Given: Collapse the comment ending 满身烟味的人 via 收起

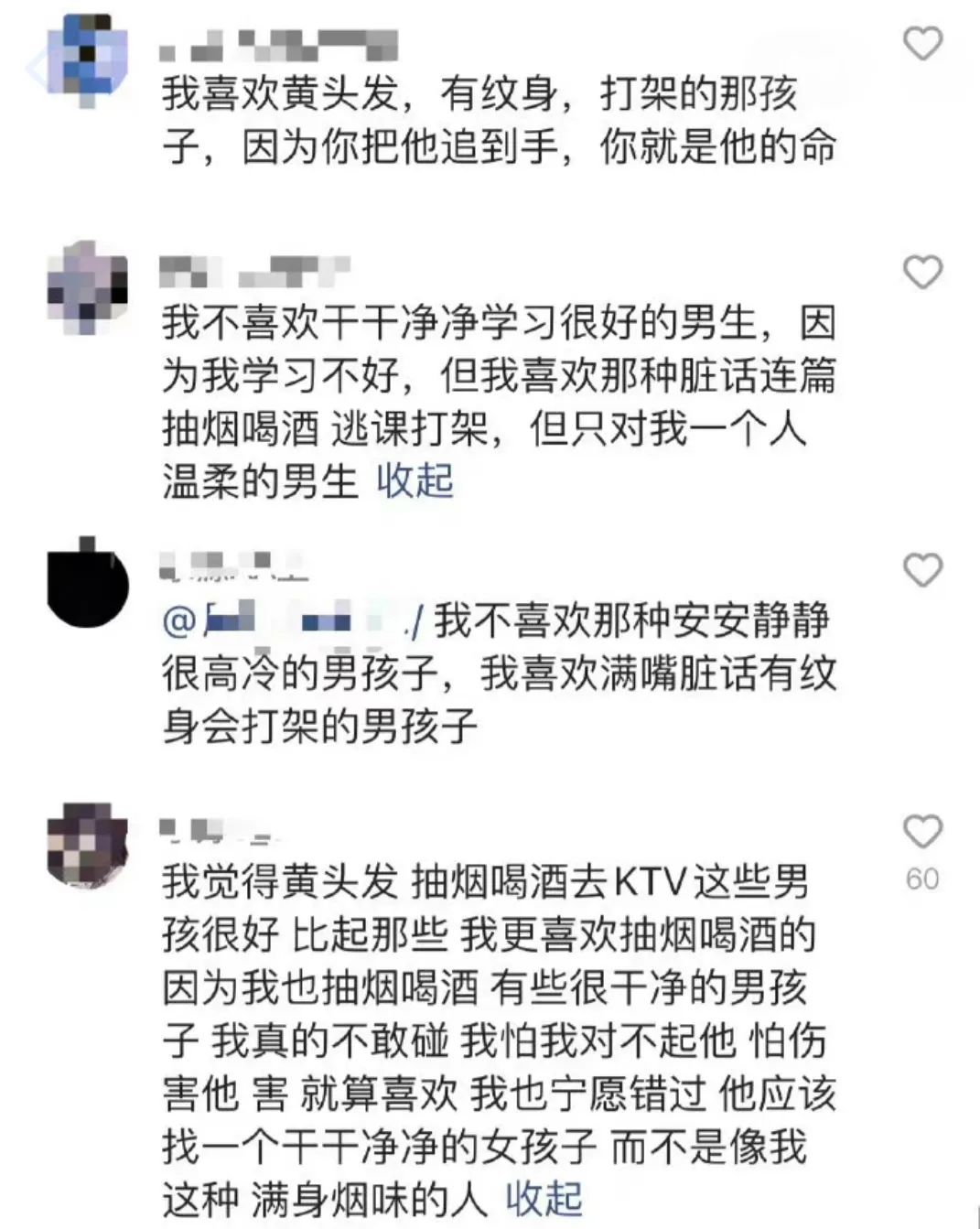Looking at the screenshot, I should 544,1198.
